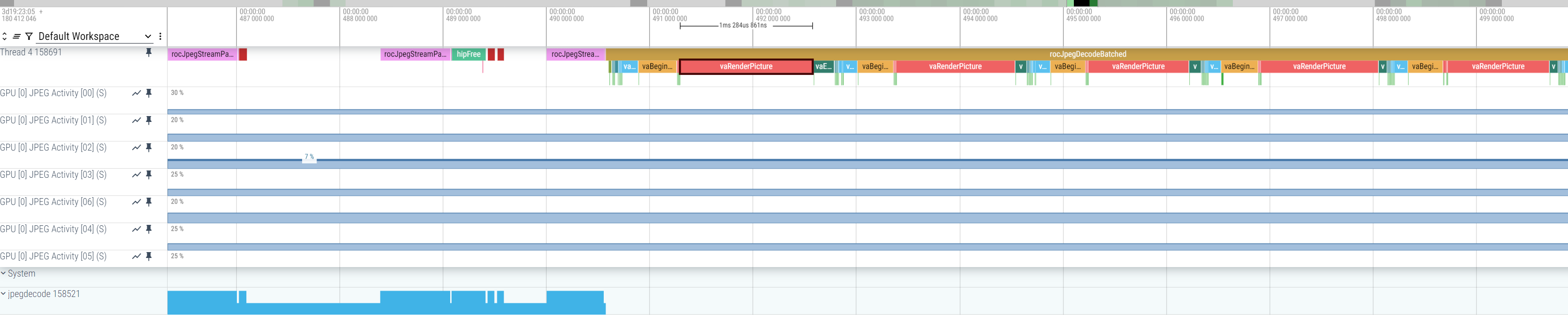Screen dimensions: 1568x321
Task: Collapse the jpegdecode 158521 process group
Action: pos(4,294)
